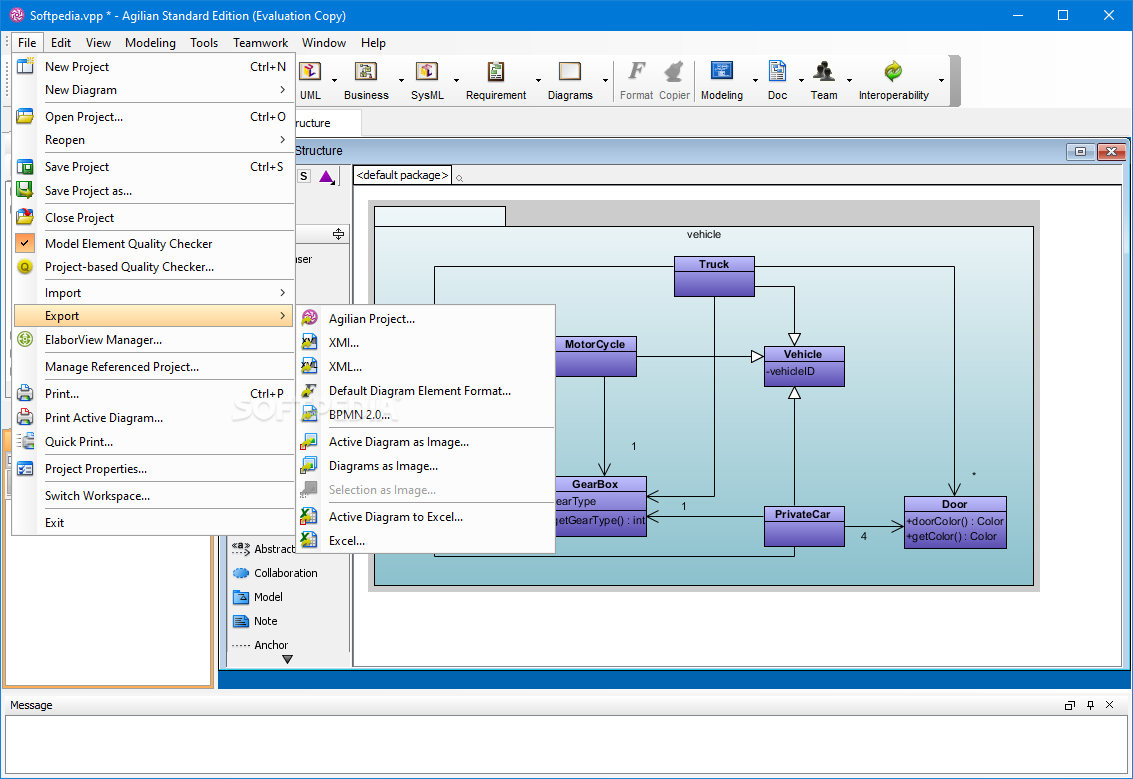Open the Window menu

324,43
